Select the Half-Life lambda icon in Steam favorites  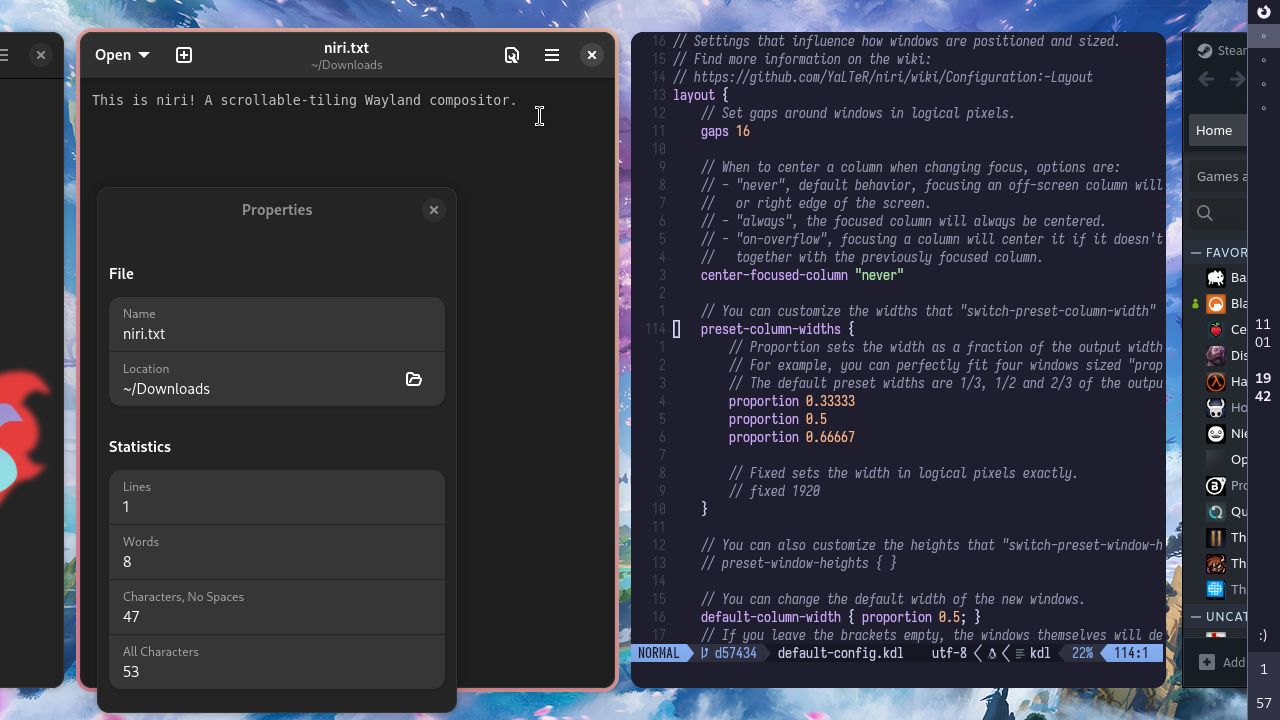pyautogui.click(x=1215, y=381)
